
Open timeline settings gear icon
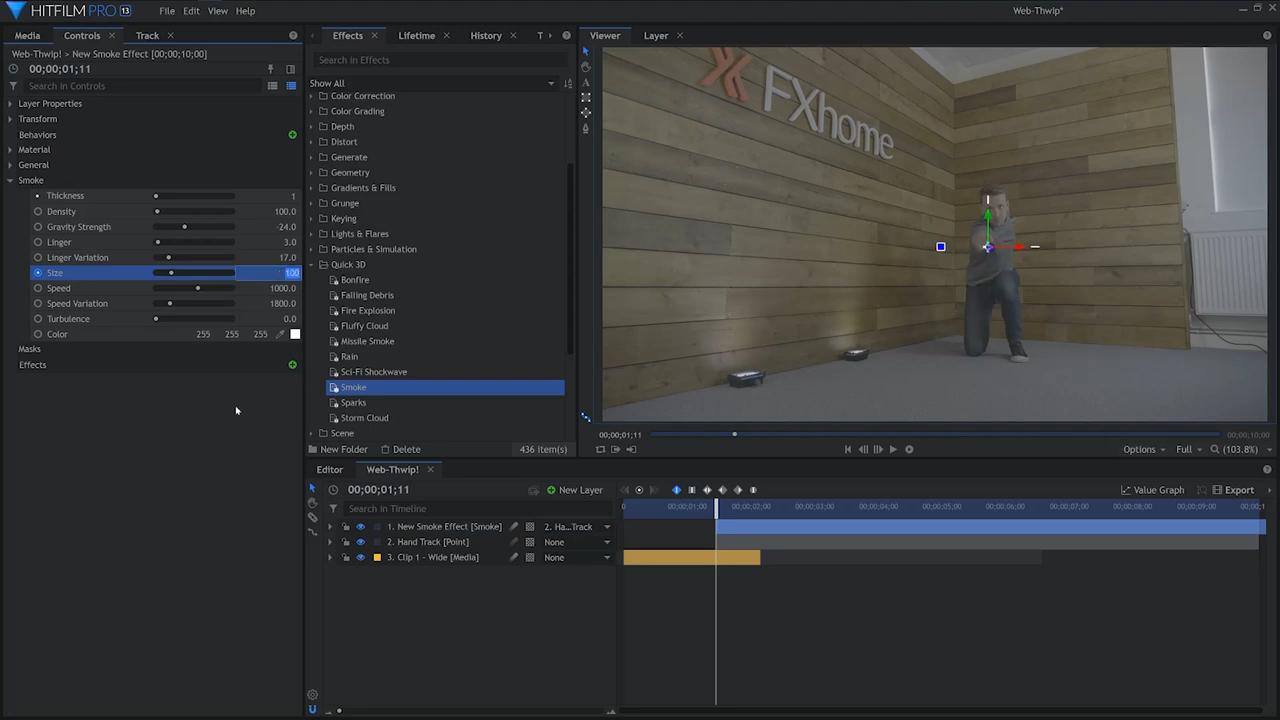tap(312, 694)
